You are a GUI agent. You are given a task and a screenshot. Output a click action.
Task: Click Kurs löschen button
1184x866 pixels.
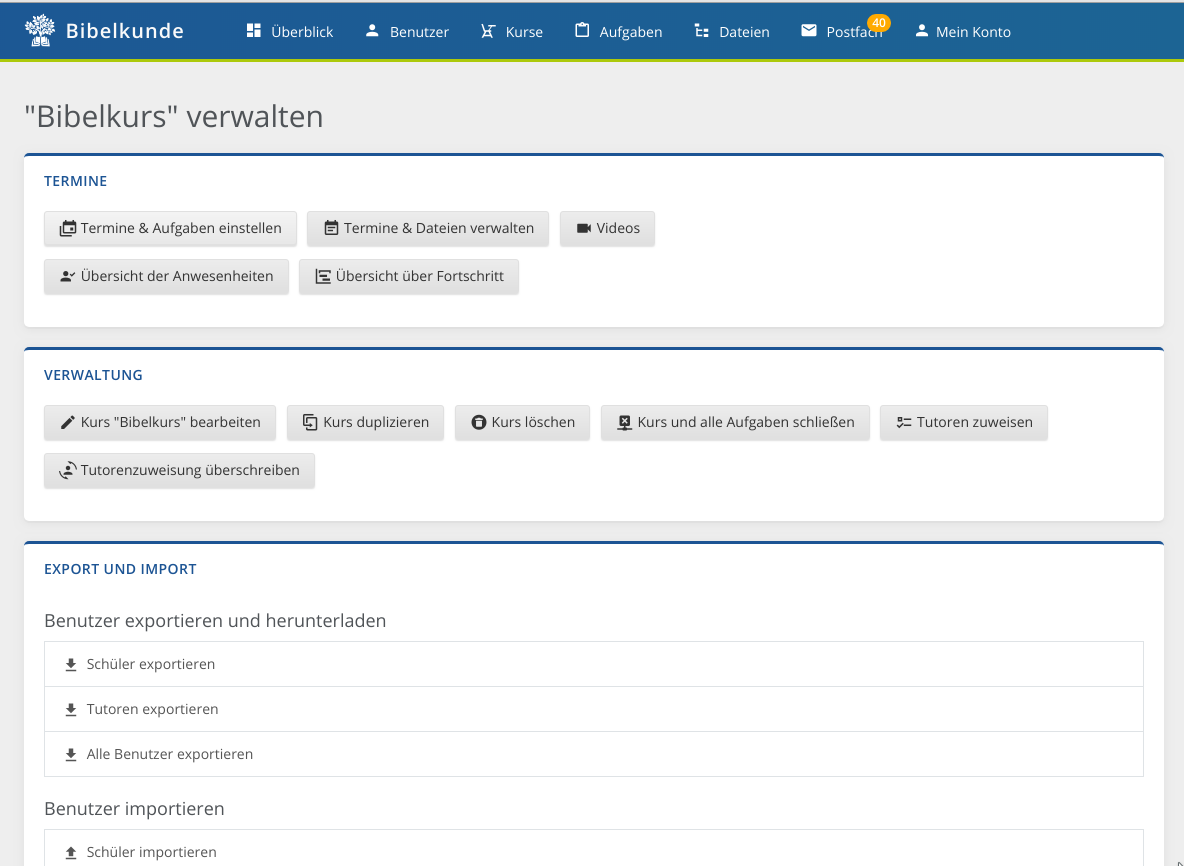523,423
